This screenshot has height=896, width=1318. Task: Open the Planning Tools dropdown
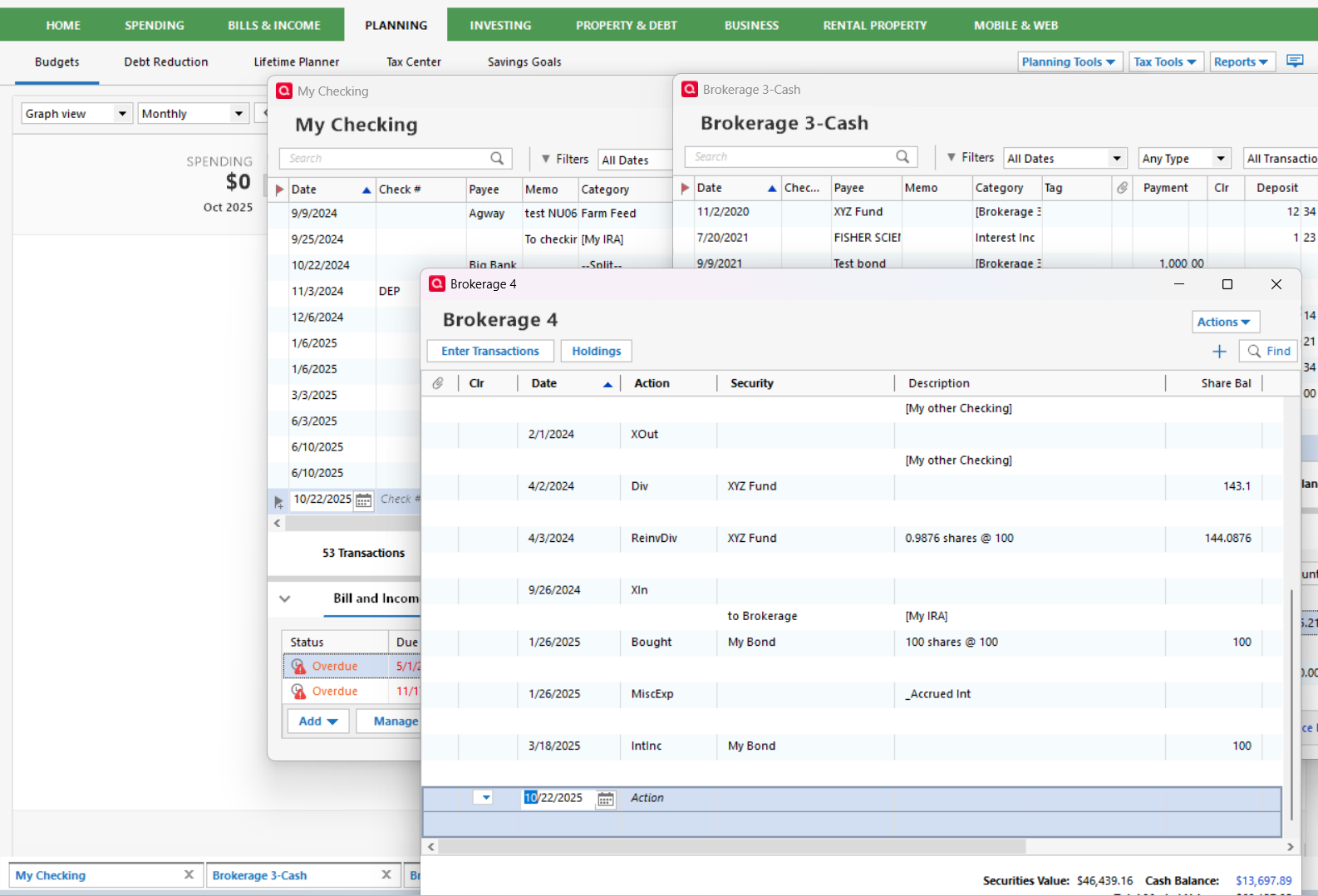pos(1070,62)
